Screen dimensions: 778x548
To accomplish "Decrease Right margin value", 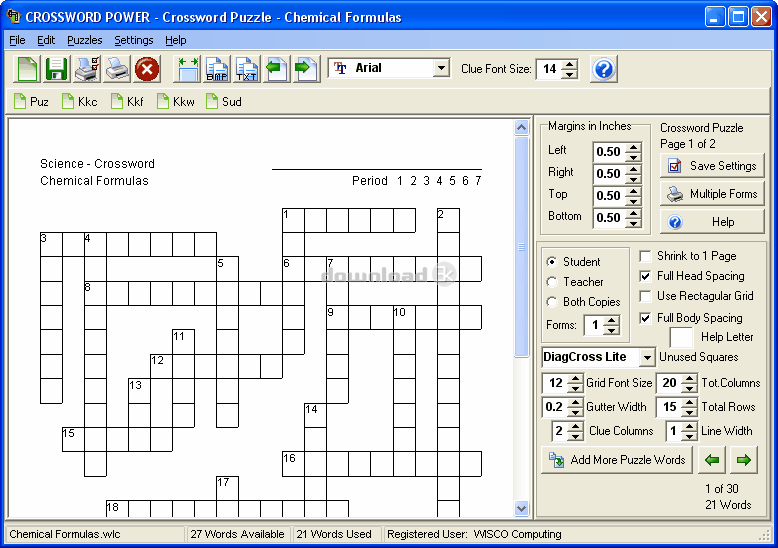I will click(633, 178).
